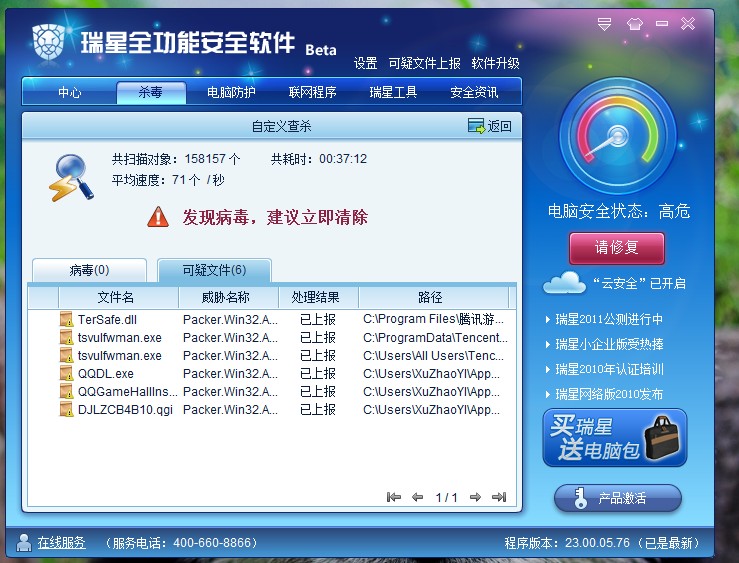Click the laptop bag promo banner
The image size is (739, 563).
point(615,438)
